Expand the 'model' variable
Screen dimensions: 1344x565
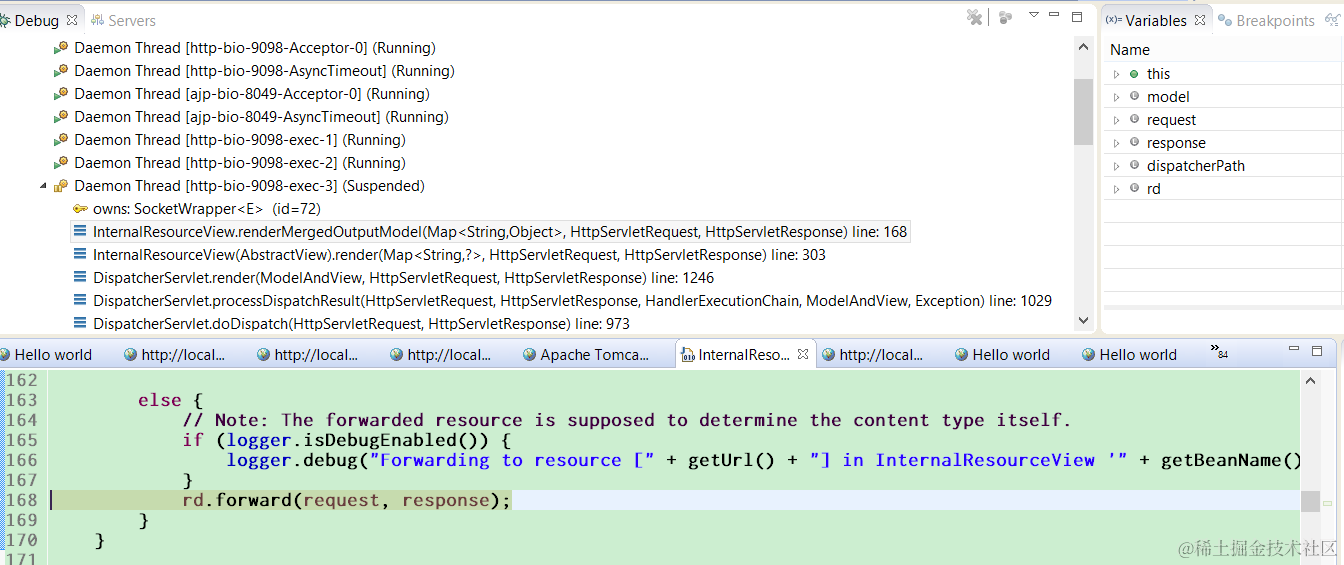pyautogui.click(x=1117, y=97)
